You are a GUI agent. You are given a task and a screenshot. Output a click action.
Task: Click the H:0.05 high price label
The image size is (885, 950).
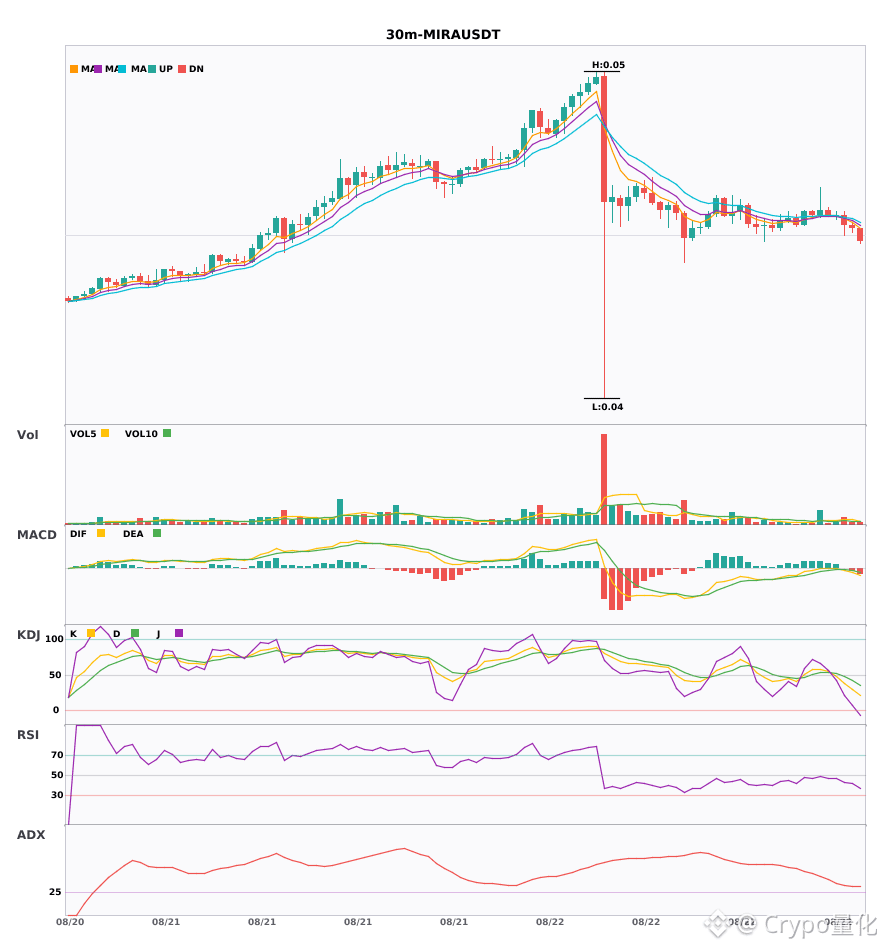tap(608, 65)
